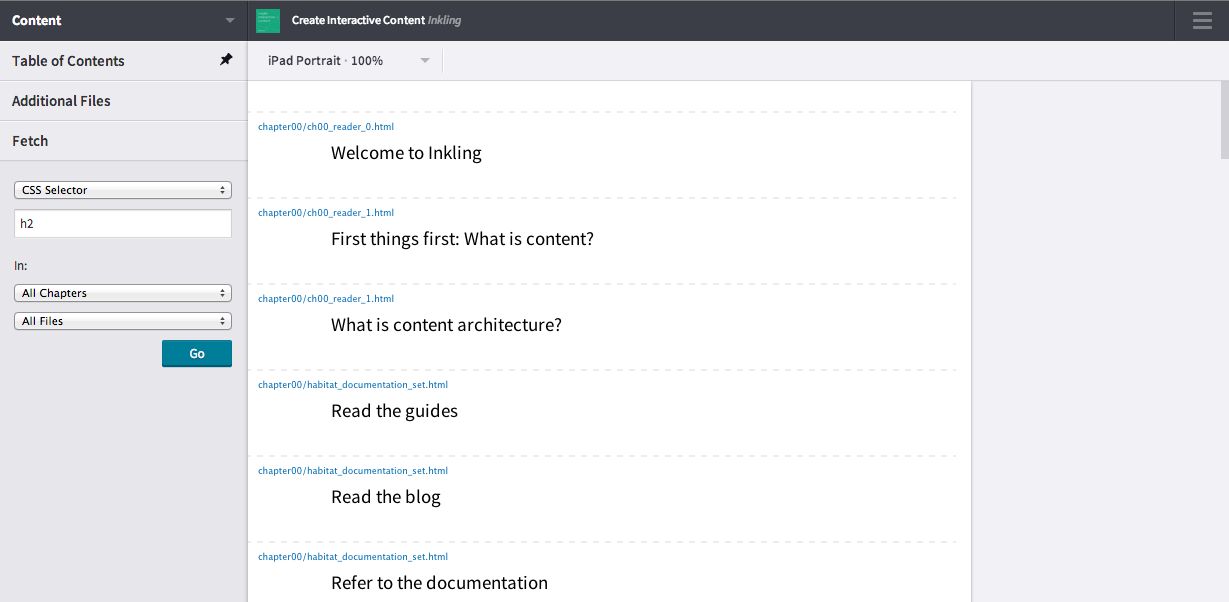Open the chapter00/ch00_reader_0.html link
This screenshot has width=1229, height=602.
point(324,126)
